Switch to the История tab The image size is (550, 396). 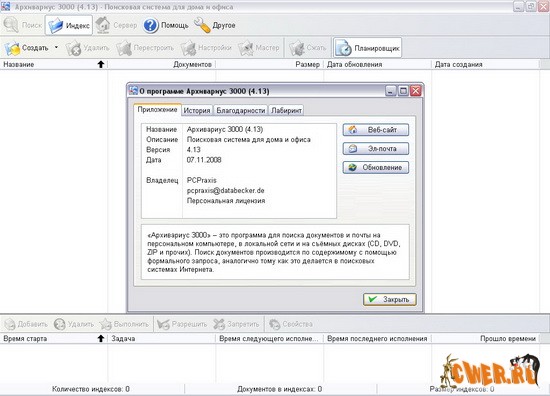[197, 110]
